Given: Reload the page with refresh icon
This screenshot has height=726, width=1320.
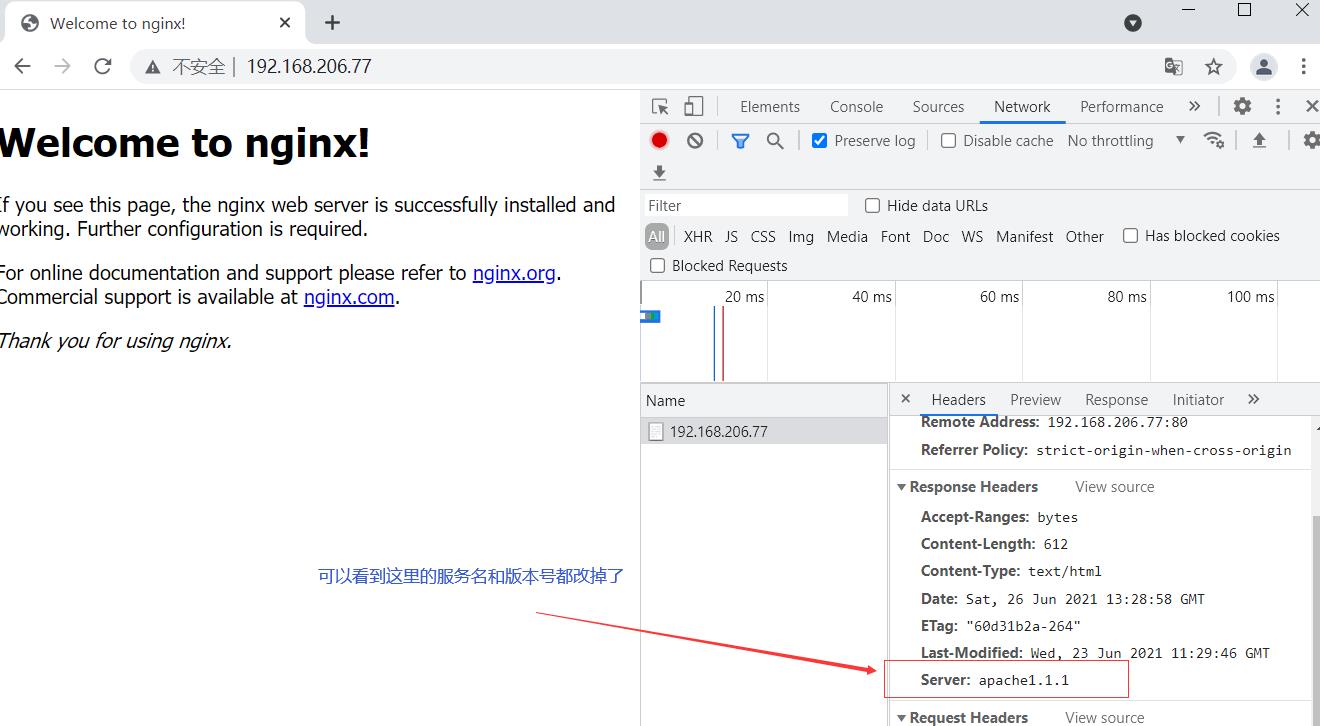Looking at the screenshot, I should [x=102, y=66].
